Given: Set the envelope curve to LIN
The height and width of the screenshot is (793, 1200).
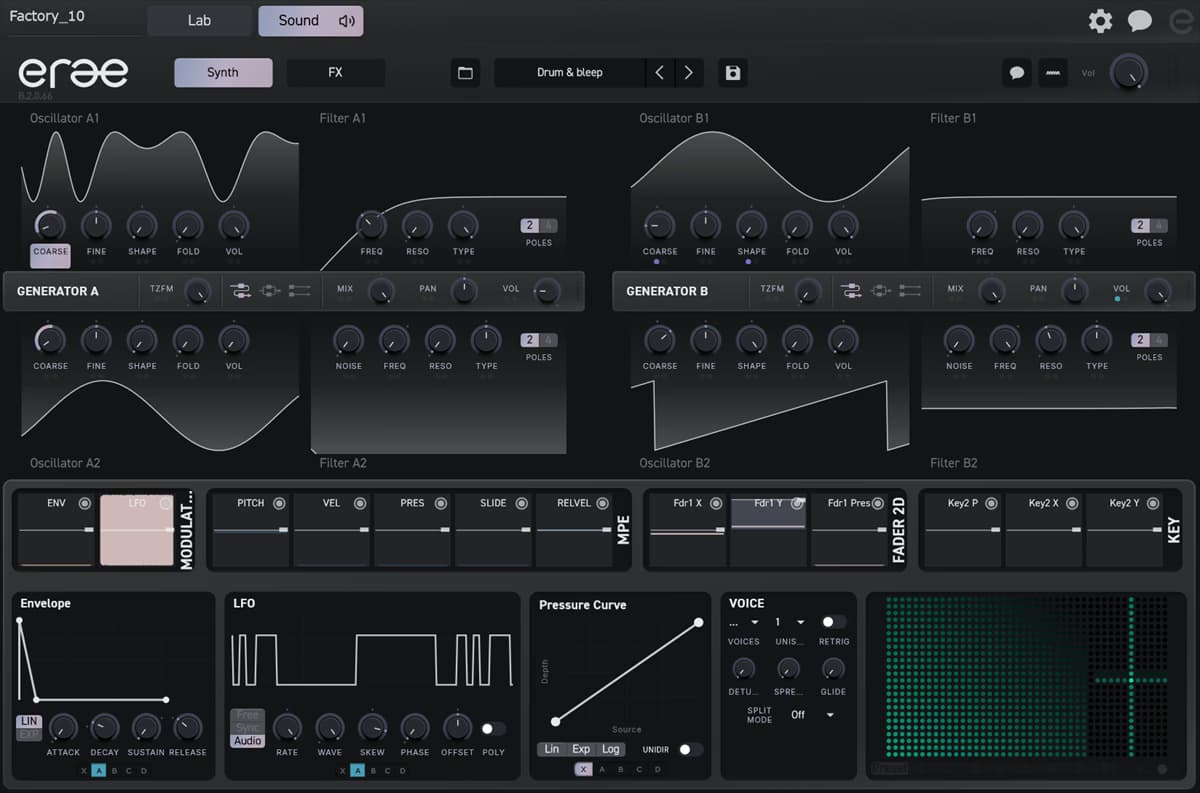Looking at the screenshot, I should [x=29, y=722].
